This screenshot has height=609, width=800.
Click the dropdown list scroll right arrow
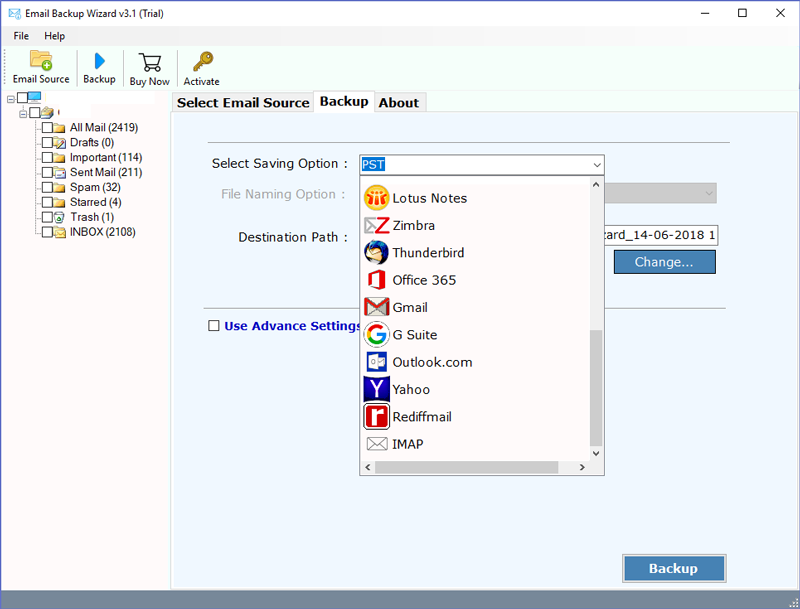pyautogui.click(x=582, y=467)
